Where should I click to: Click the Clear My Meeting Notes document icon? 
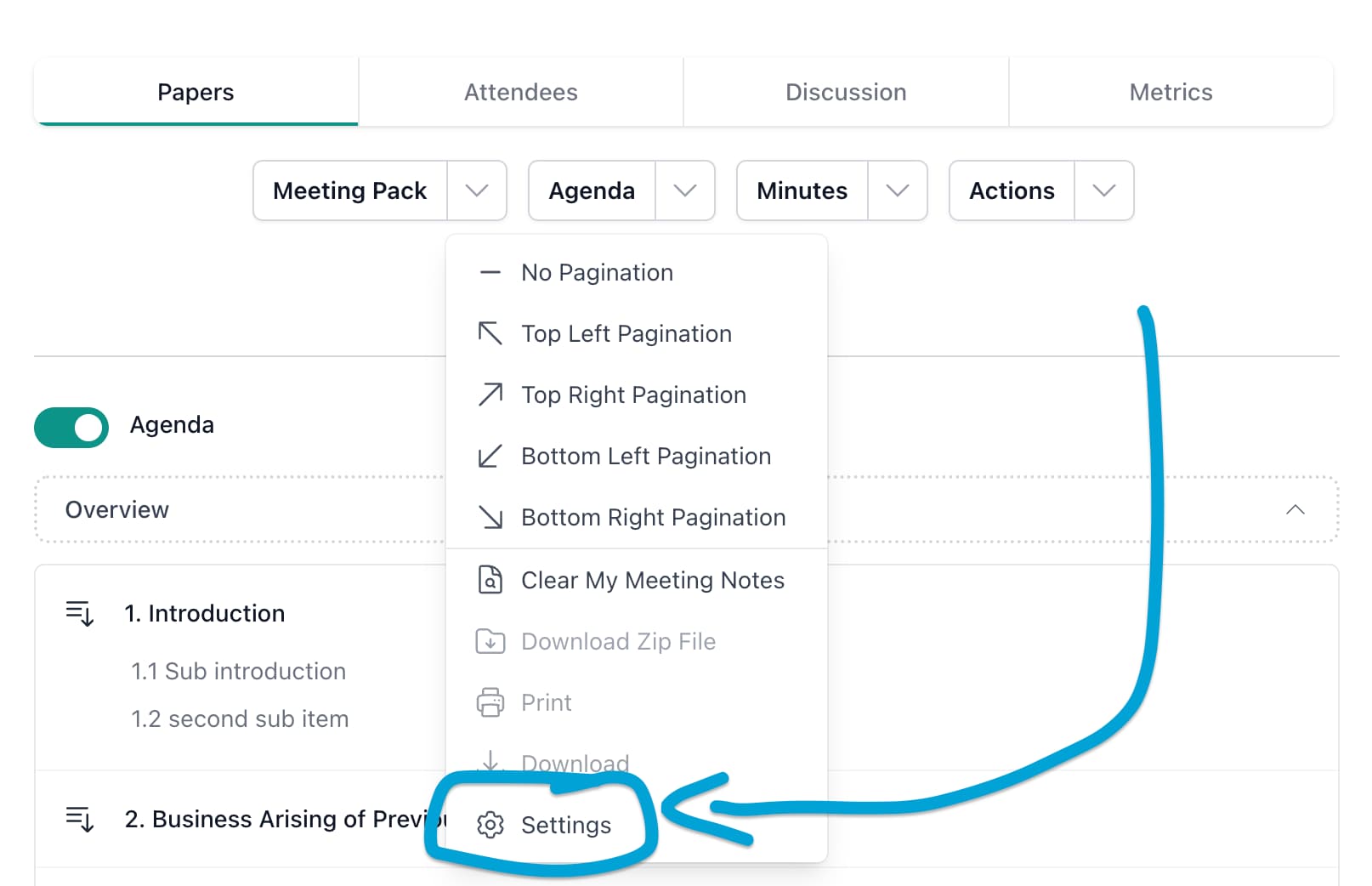pyautogui.click(x=490, y=580)
